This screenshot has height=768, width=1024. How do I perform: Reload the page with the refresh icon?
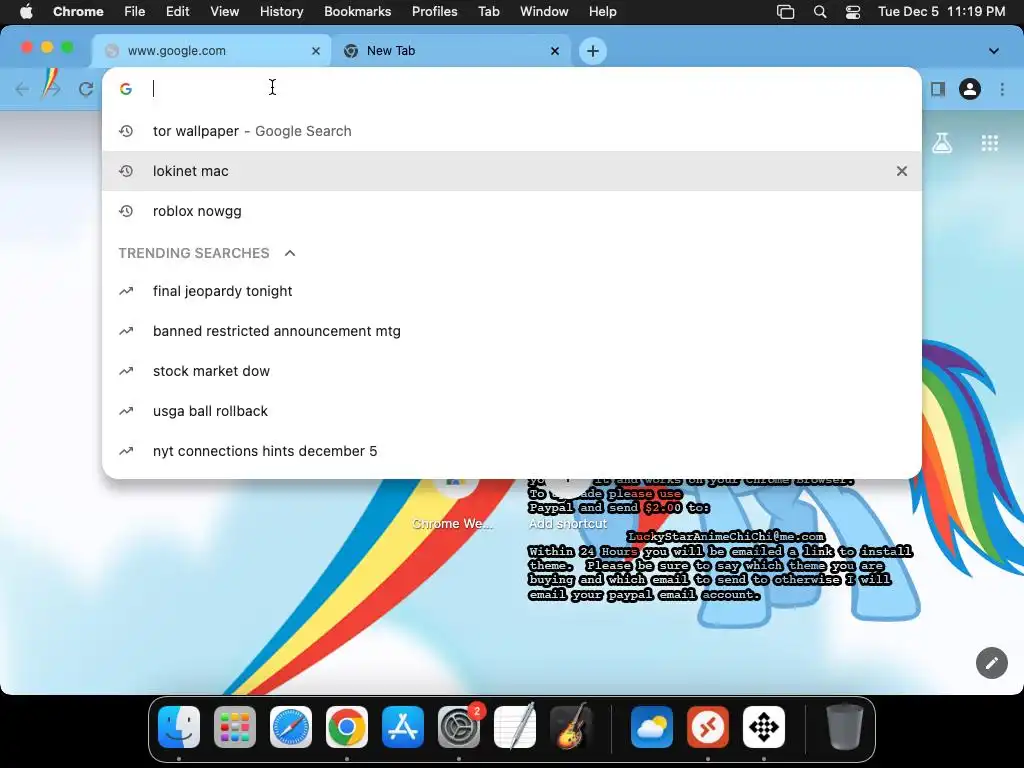pos(86,89)
